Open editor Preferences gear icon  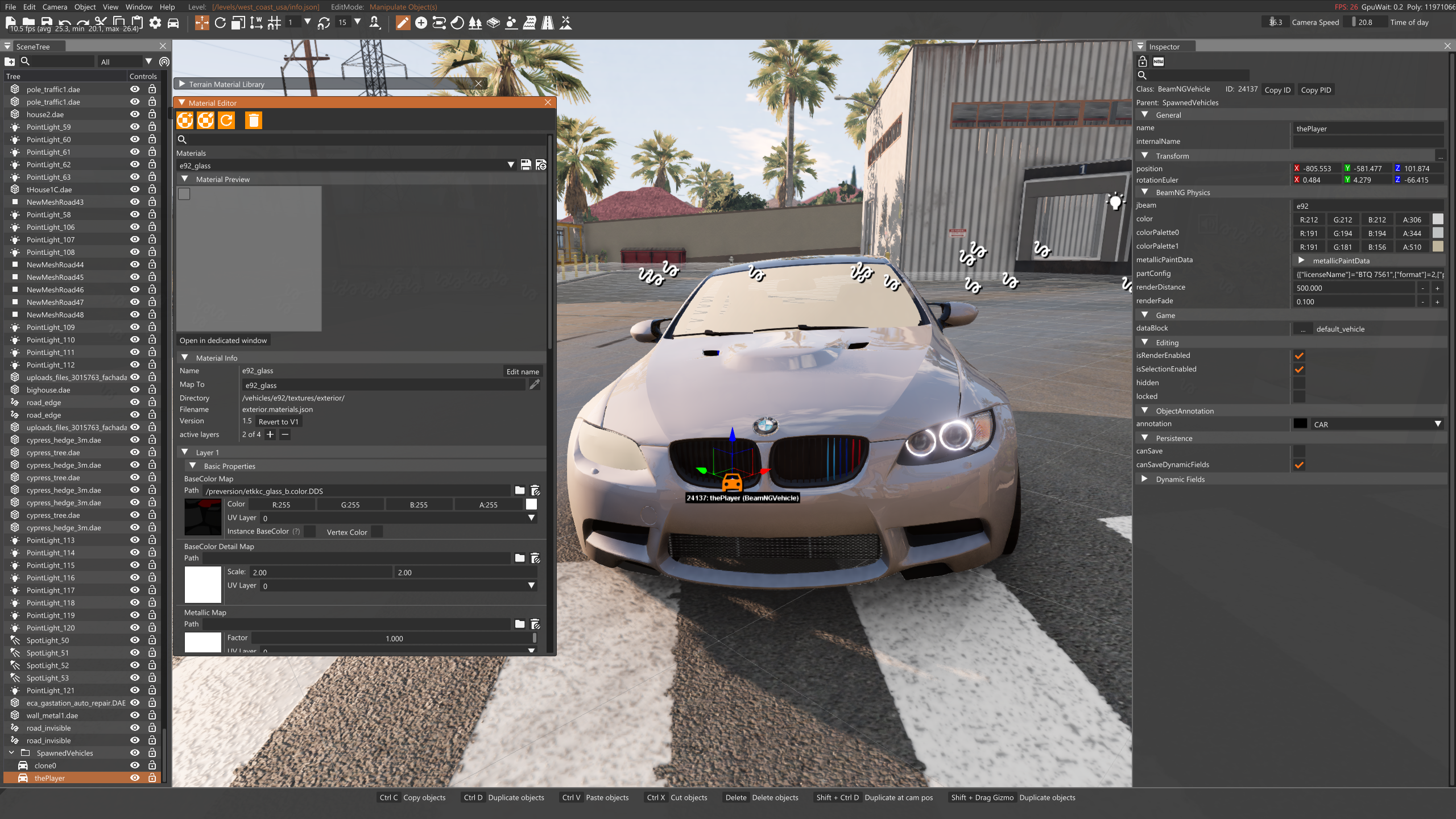point(155,23)
